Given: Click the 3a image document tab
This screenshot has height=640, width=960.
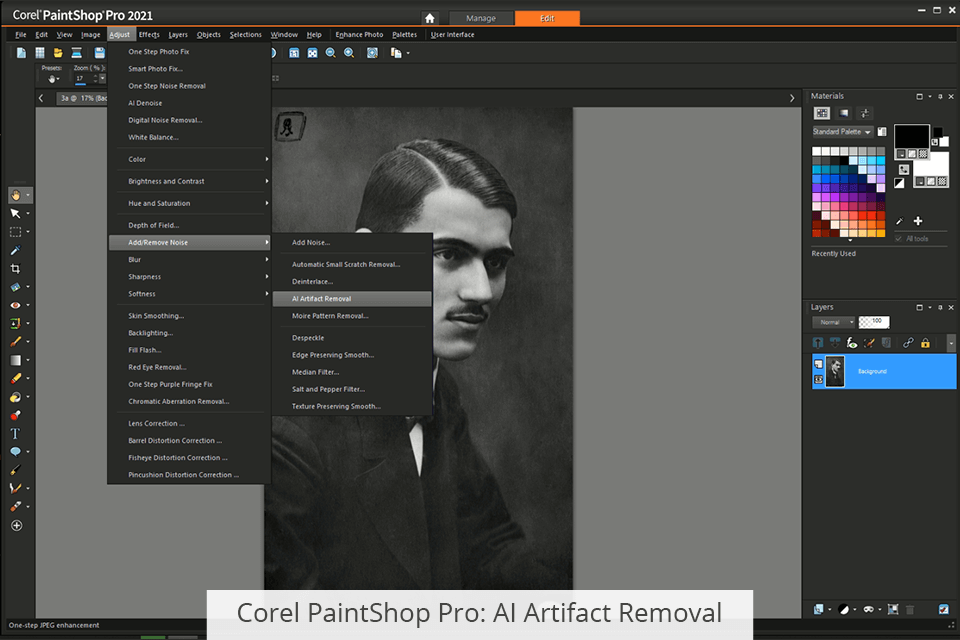Looking at the screenshot, I should pos(82,98).
